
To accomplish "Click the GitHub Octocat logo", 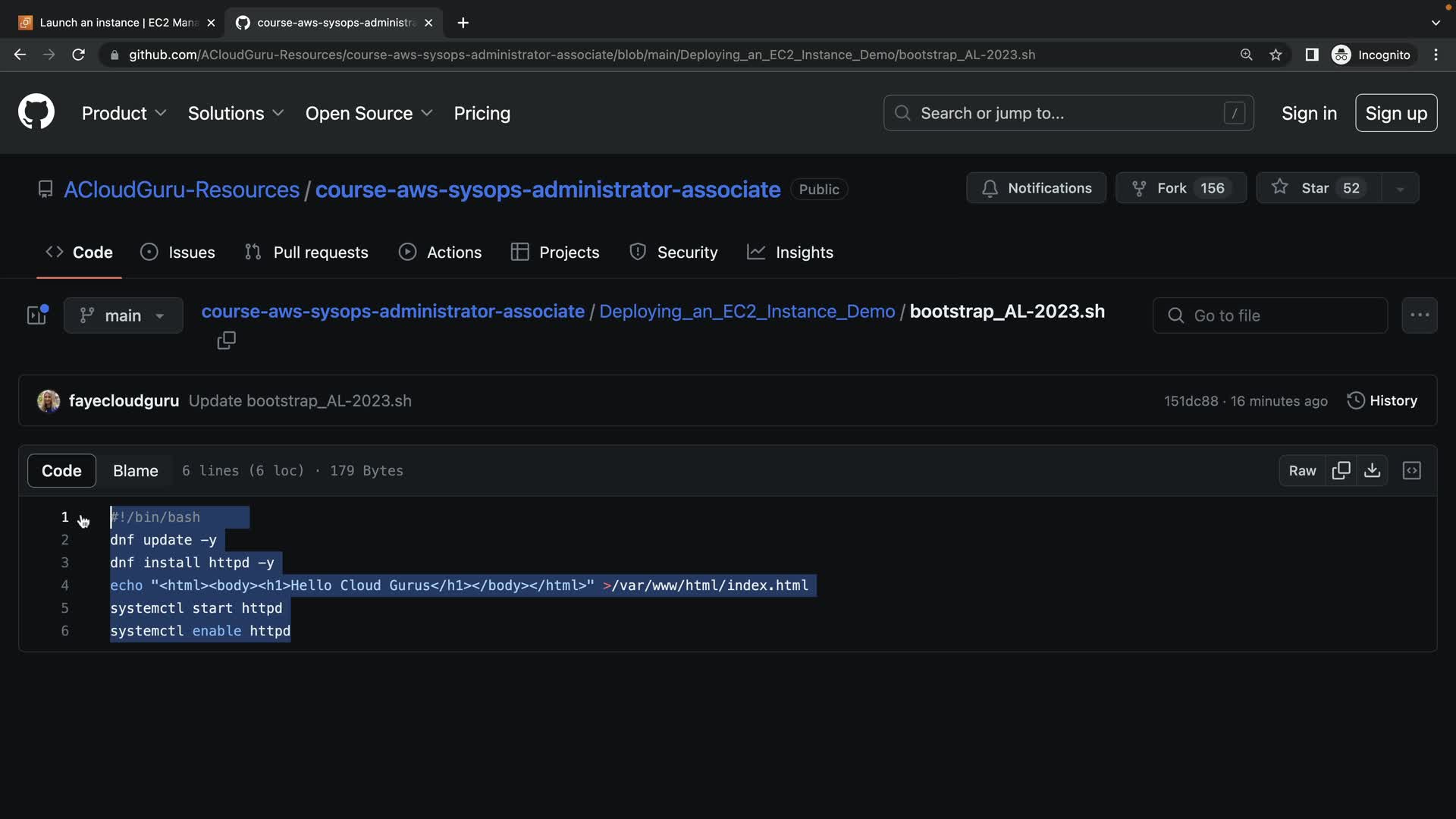I will [x=36, y=112].
